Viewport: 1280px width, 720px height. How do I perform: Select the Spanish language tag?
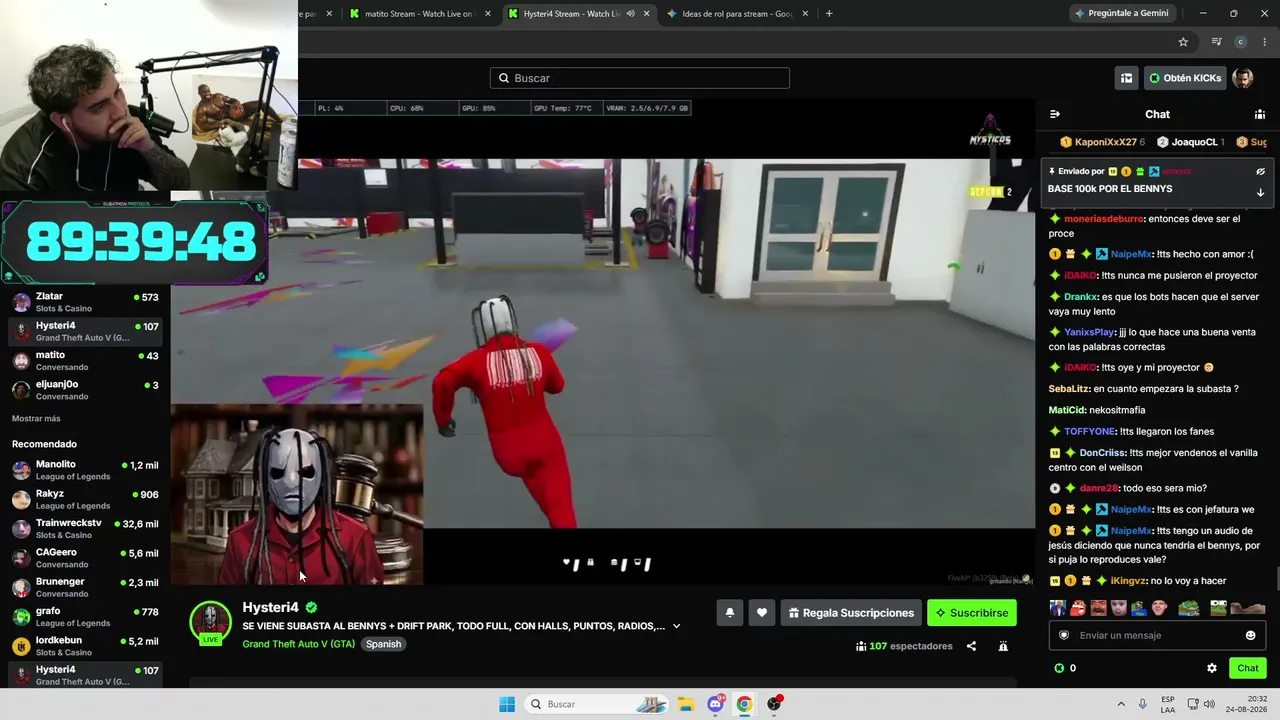pos(383,644)
